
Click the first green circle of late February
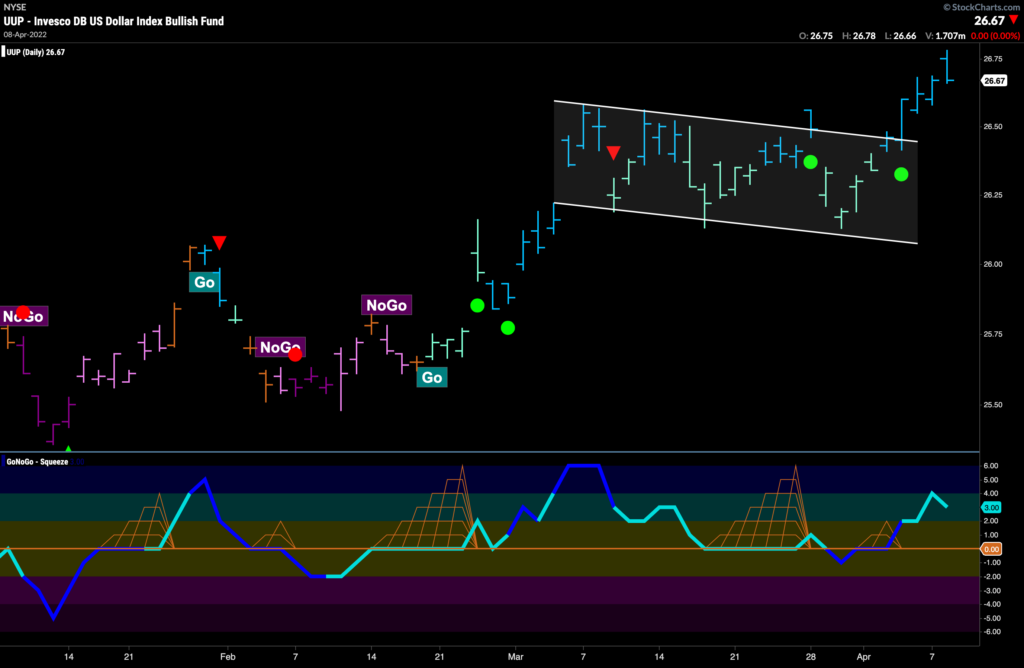[x=477, y=305]
